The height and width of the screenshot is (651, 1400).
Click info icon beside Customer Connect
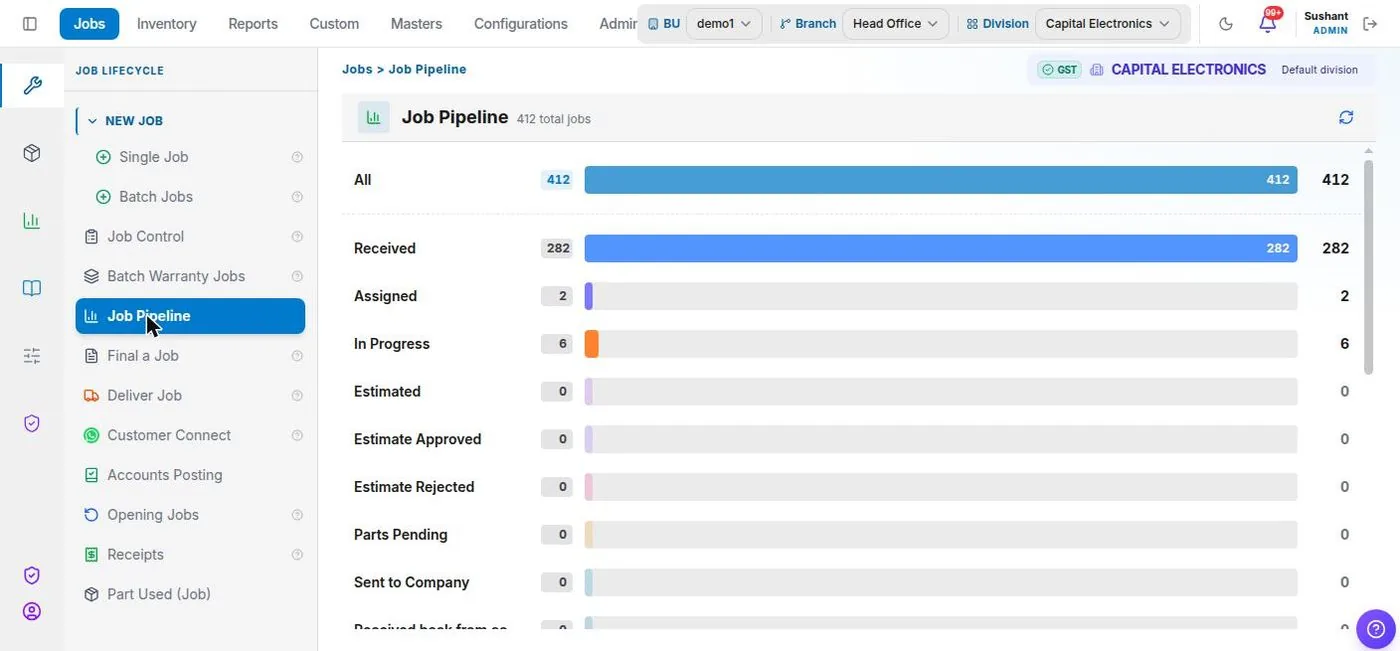click(x=297, y=435)
